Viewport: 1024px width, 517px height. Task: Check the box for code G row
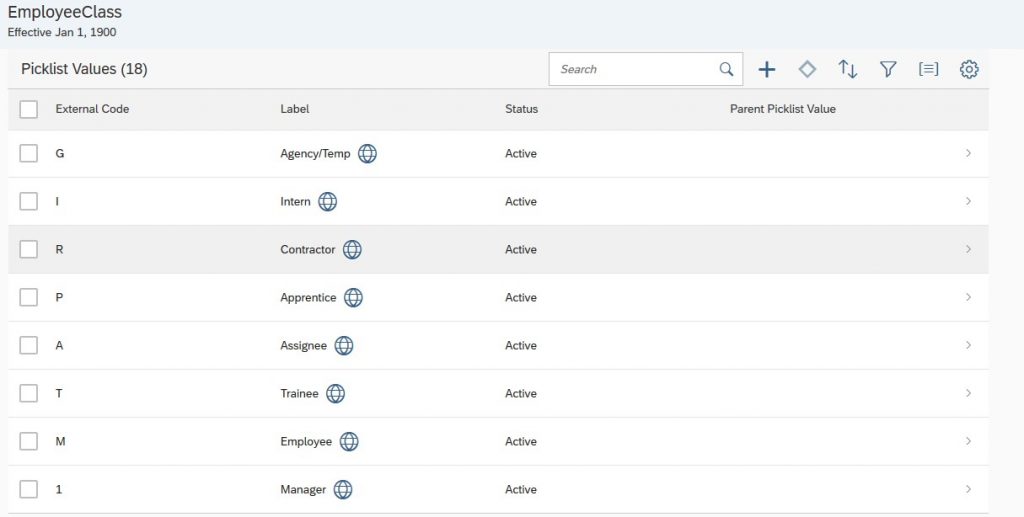click(x=29, y=153)
